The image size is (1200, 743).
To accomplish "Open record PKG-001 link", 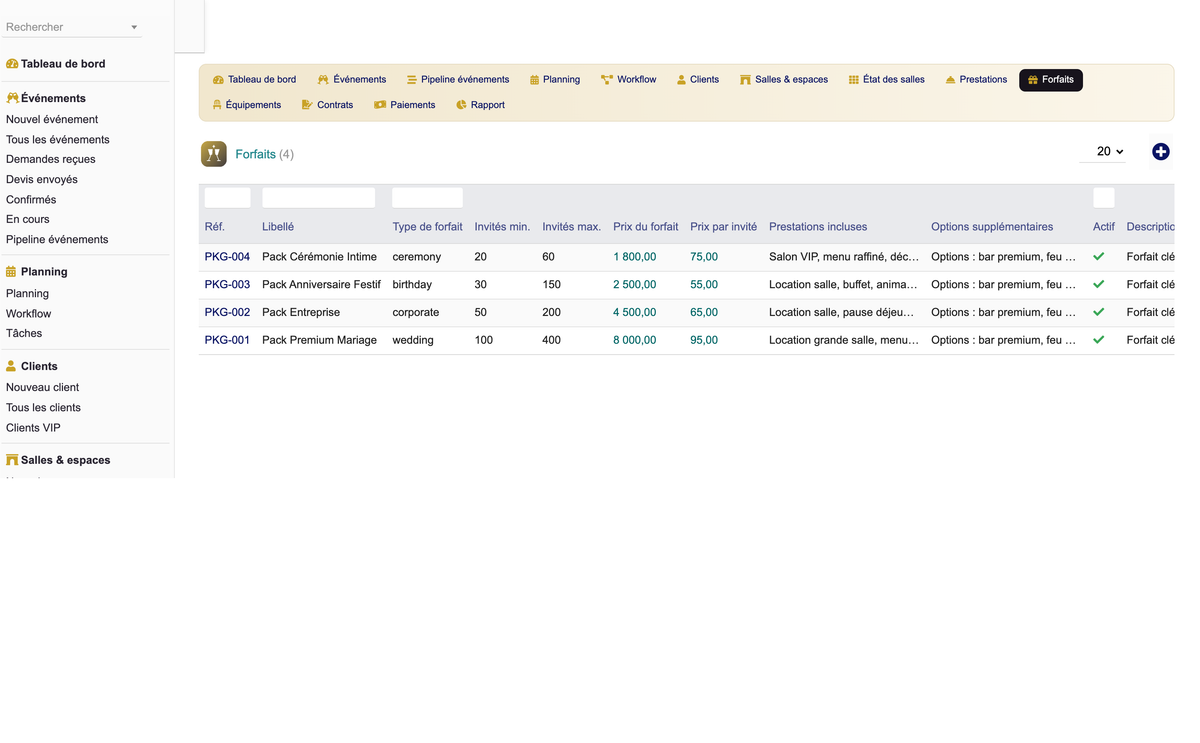I will pos(228,341).
